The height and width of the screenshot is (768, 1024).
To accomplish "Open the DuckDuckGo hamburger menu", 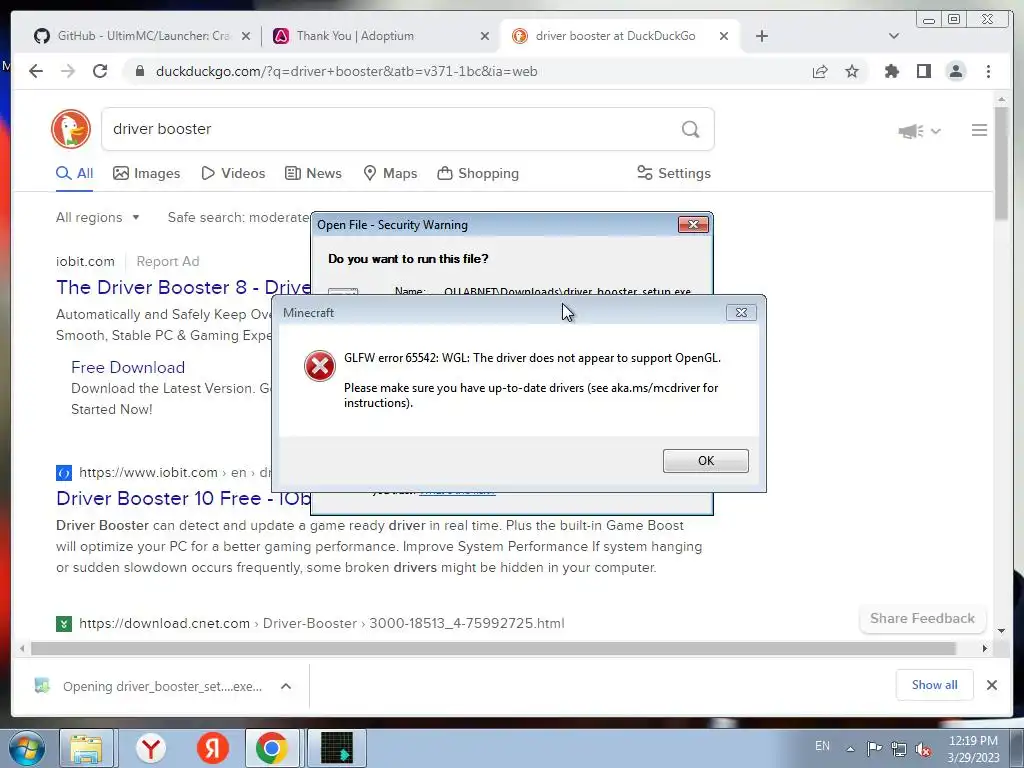I will 979,130.
